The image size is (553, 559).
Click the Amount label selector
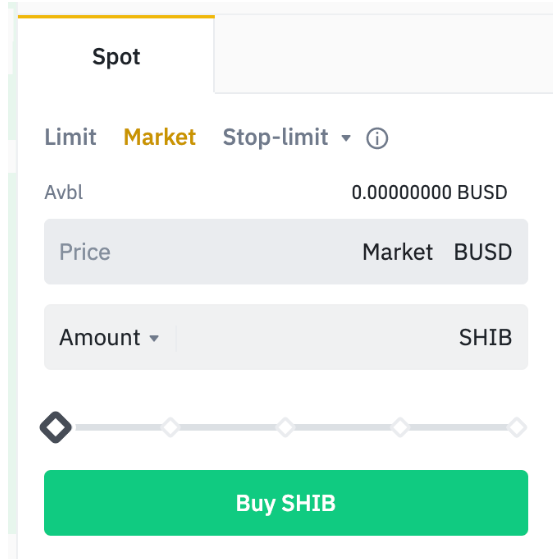(100, 337)
